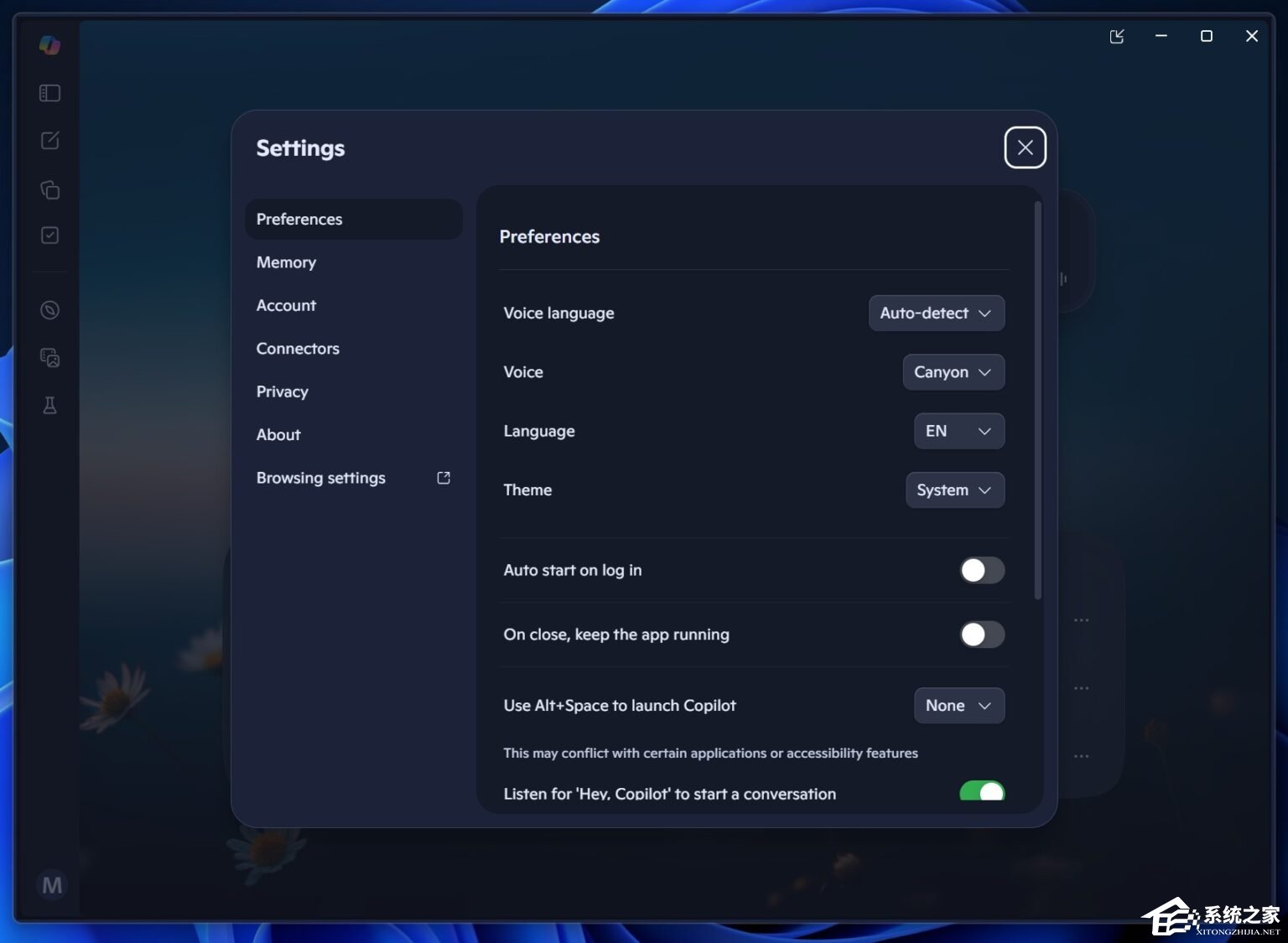Toggle the sidebar panel icon

[49, 93]
